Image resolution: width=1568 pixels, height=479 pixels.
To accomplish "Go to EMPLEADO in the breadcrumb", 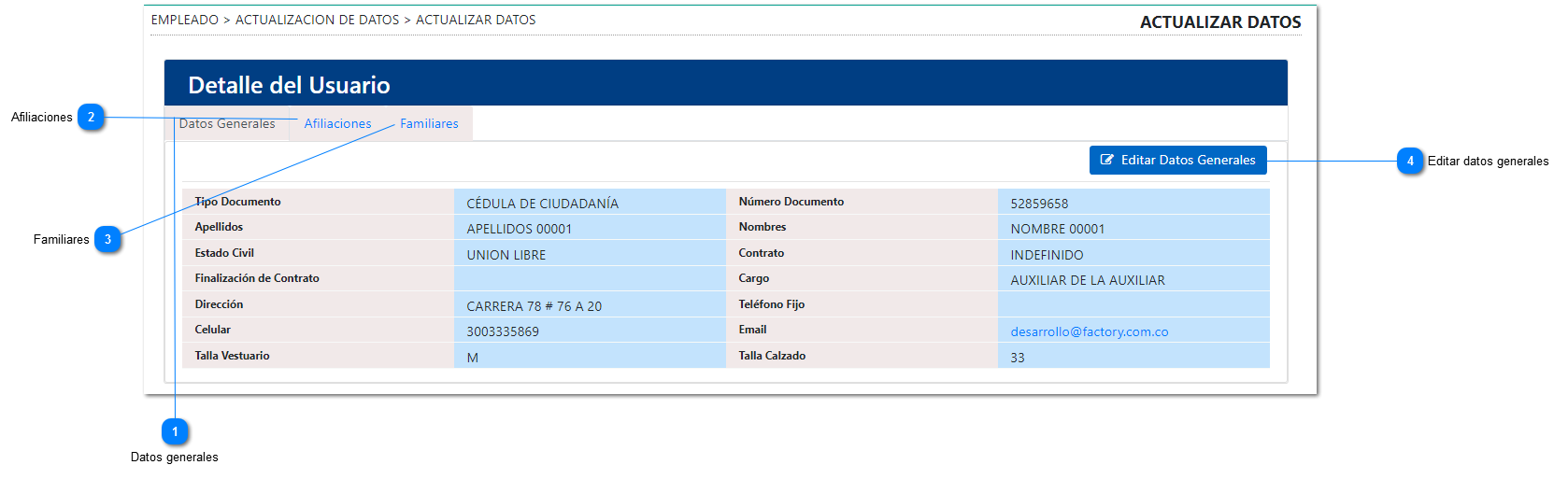I will tap(184, 20).
